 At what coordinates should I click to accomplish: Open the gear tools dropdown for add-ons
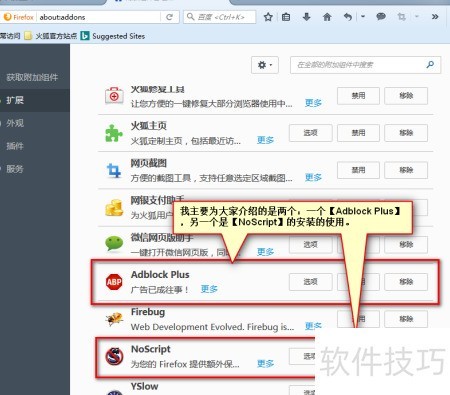tap(265, 65)
